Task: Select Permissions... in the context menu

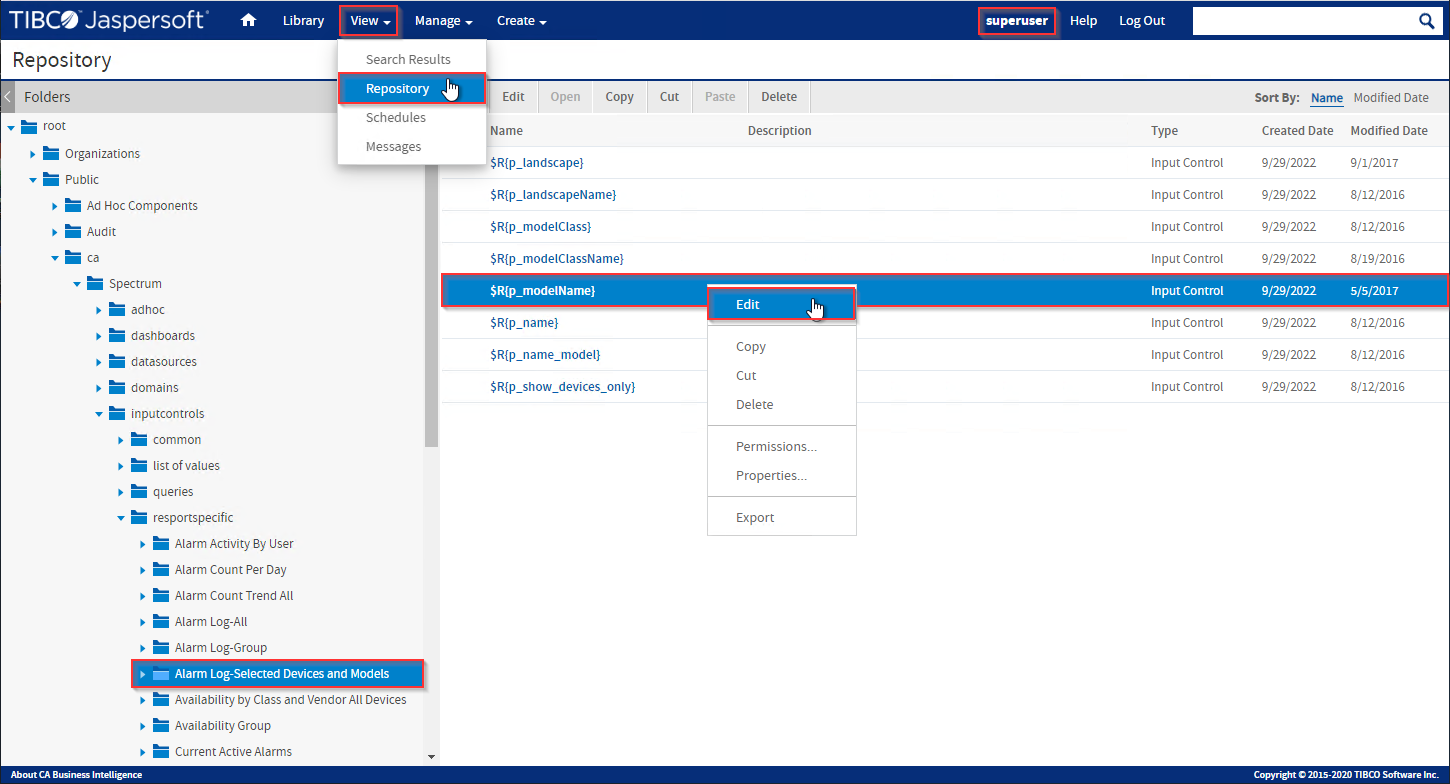Action: (776, 447)
